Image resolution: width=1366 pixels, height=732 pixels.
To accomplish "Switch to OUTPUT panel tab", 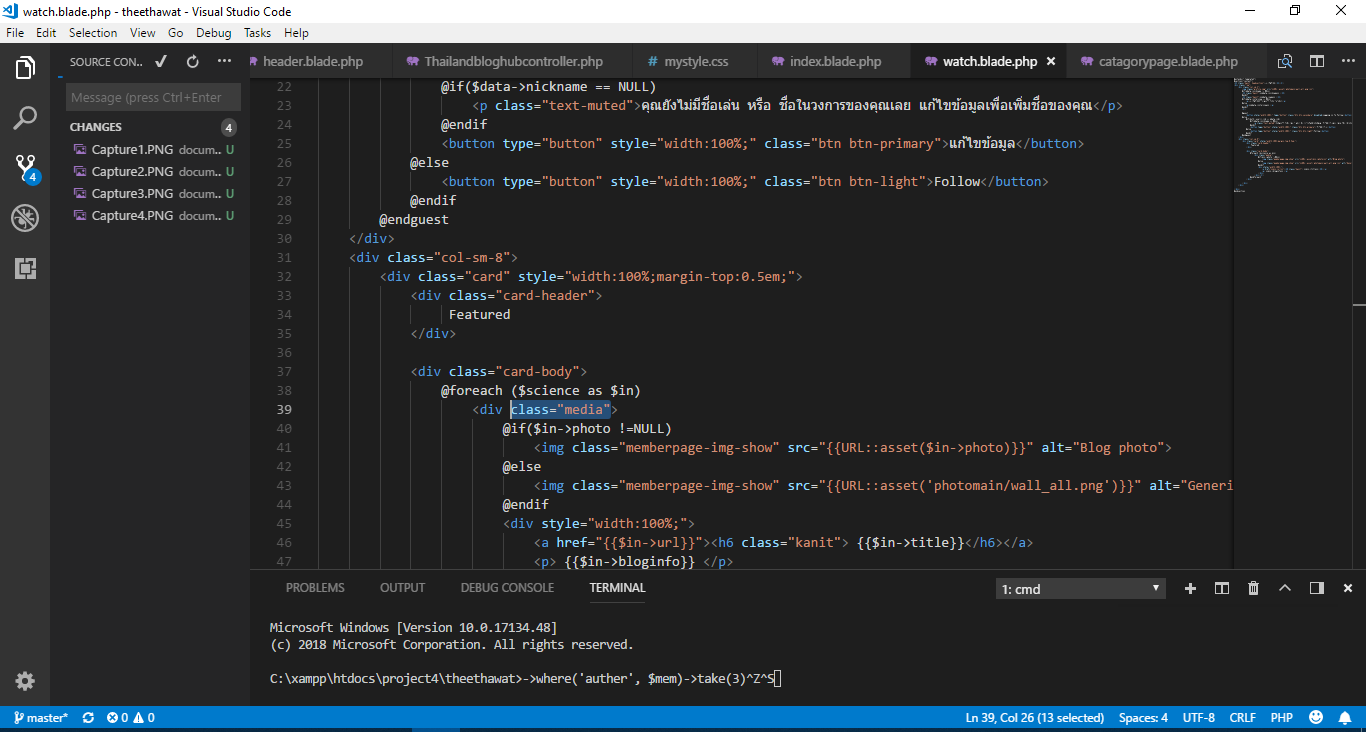I will coord(402,588).
